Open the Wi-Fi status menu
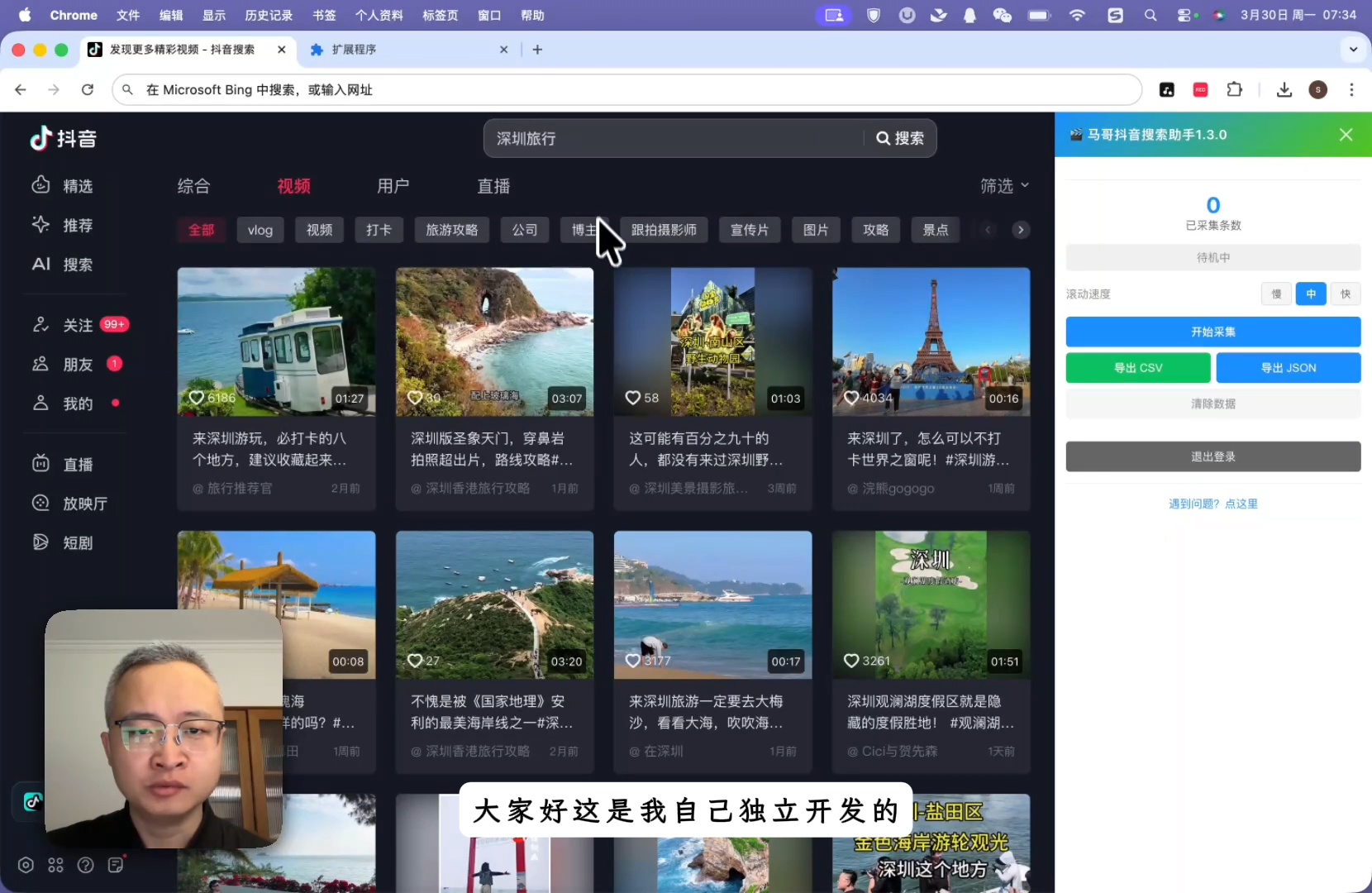This screenshot has height=893, width=1372. [x=1077, y=15]
